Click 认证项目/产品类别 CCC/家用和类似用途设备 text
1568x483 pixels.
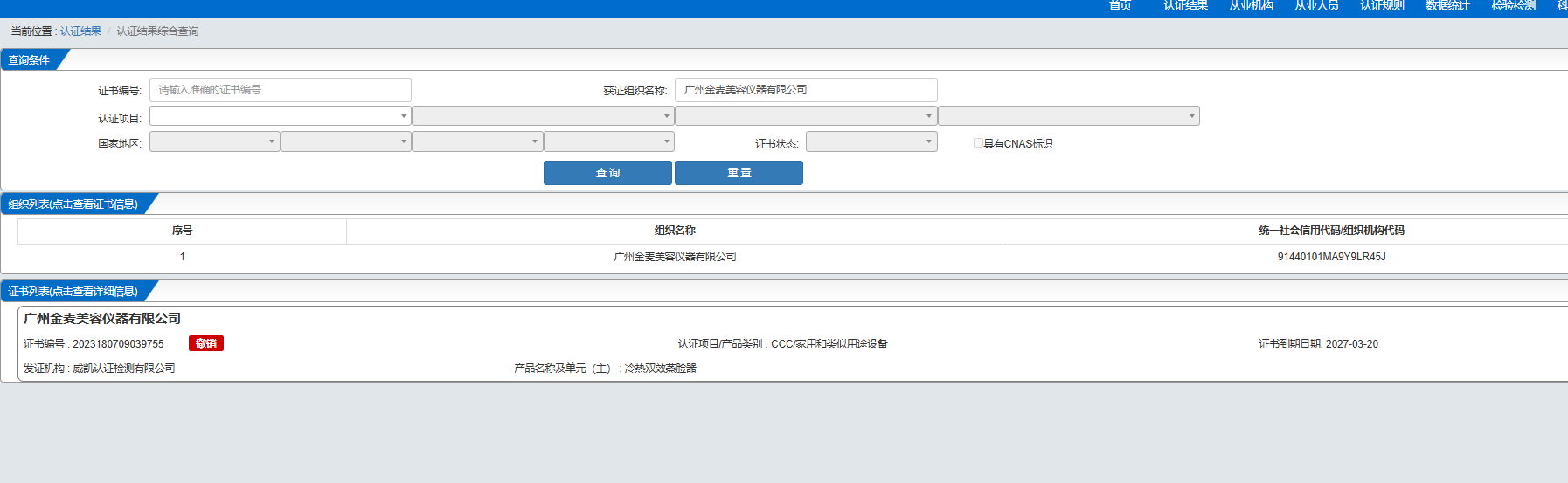coord(783,344)
